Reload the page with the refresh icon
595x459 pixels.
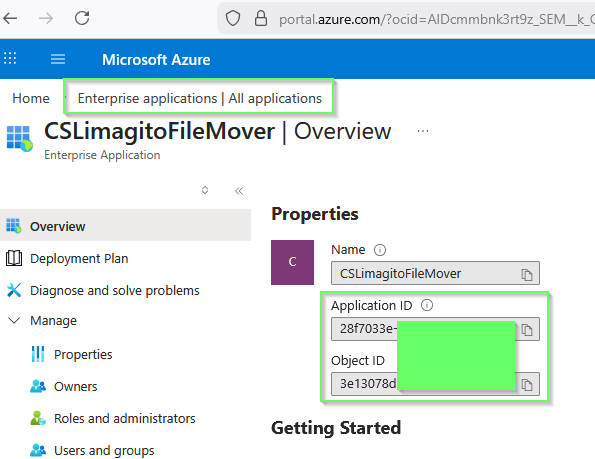click(x=82, y=18)
